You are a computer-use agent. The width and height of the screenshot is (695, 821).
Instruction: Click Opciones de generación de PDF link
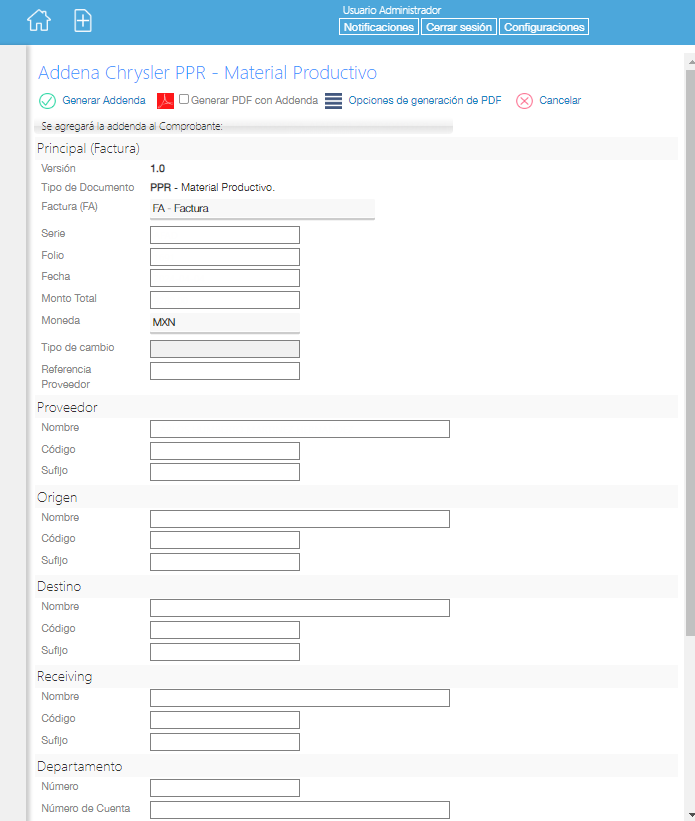(425, 100)
